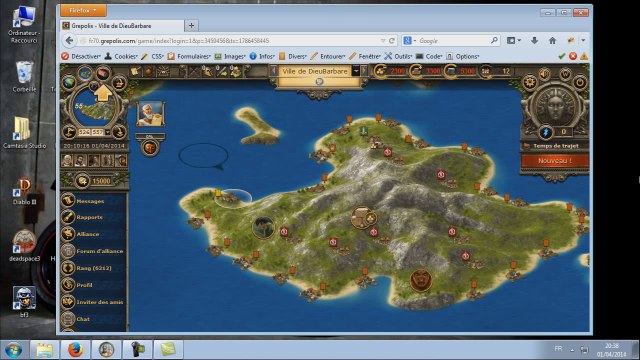Screen dimensions: 640x360
Task: Click the population counter icon
Action: point(485,71)
